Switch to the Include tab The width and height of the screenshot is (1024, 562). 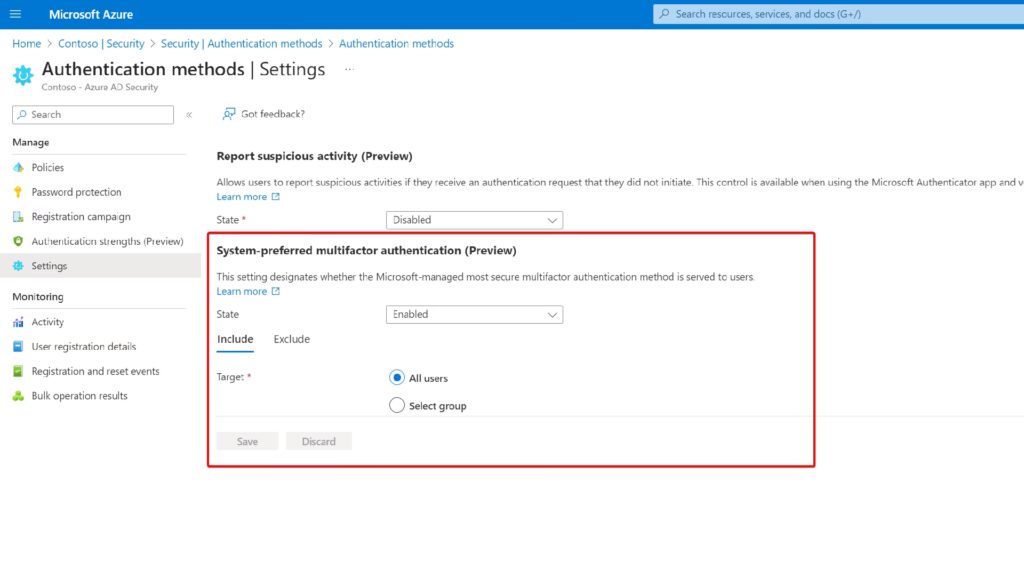(235, 339)
